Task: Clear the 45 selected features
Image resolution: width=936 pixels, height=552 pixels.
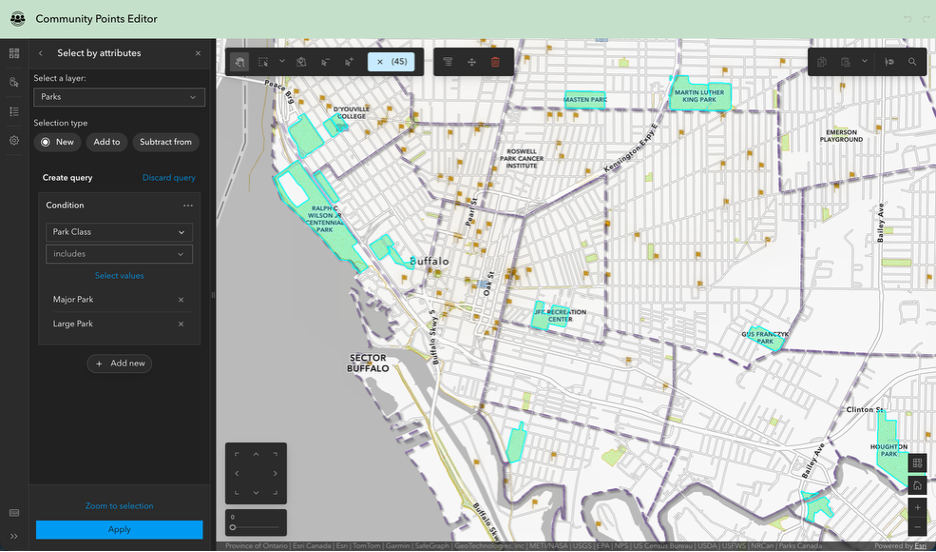Action: 391,61
